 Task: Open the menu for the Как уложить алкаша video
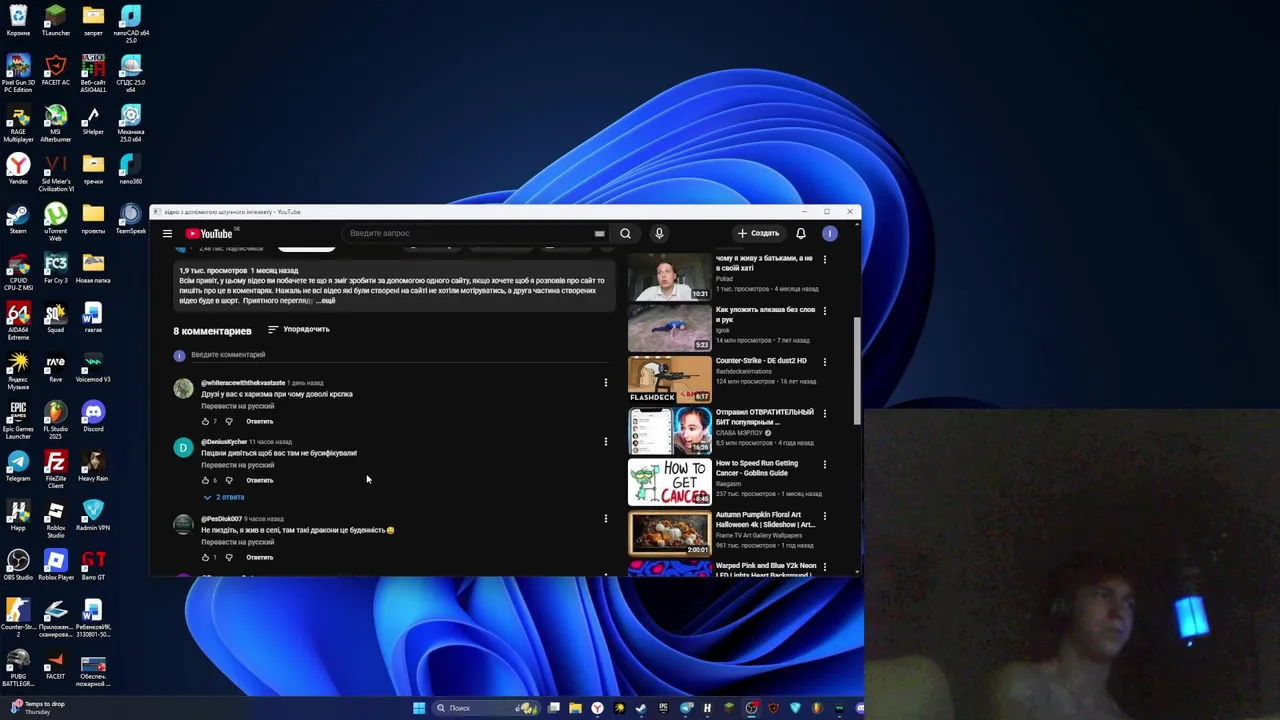pyautogui.click(x=825, y=310)
